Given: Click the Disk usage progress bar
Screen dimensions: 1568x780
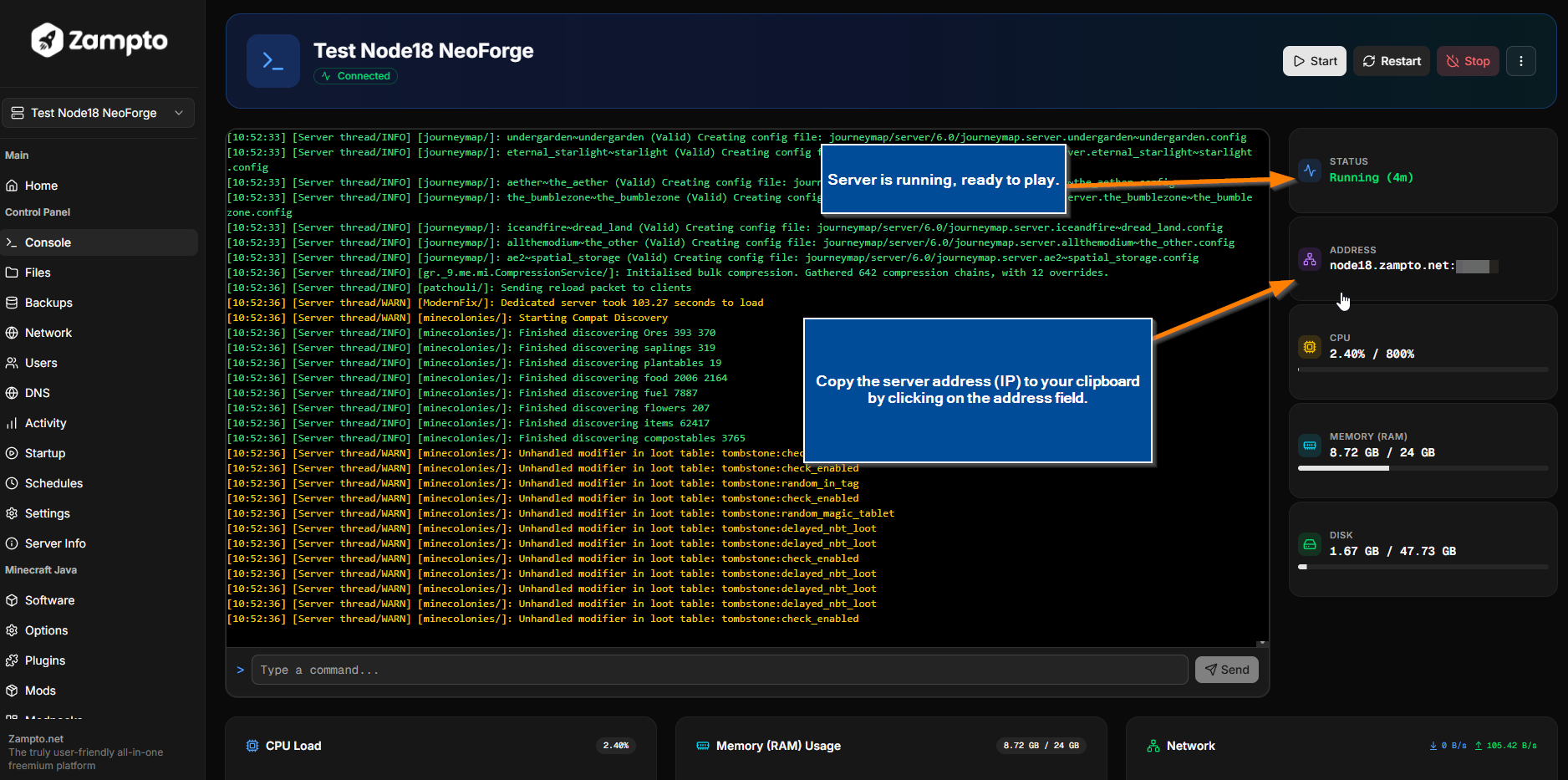Looking at the screenshot, I should 1423,567.
